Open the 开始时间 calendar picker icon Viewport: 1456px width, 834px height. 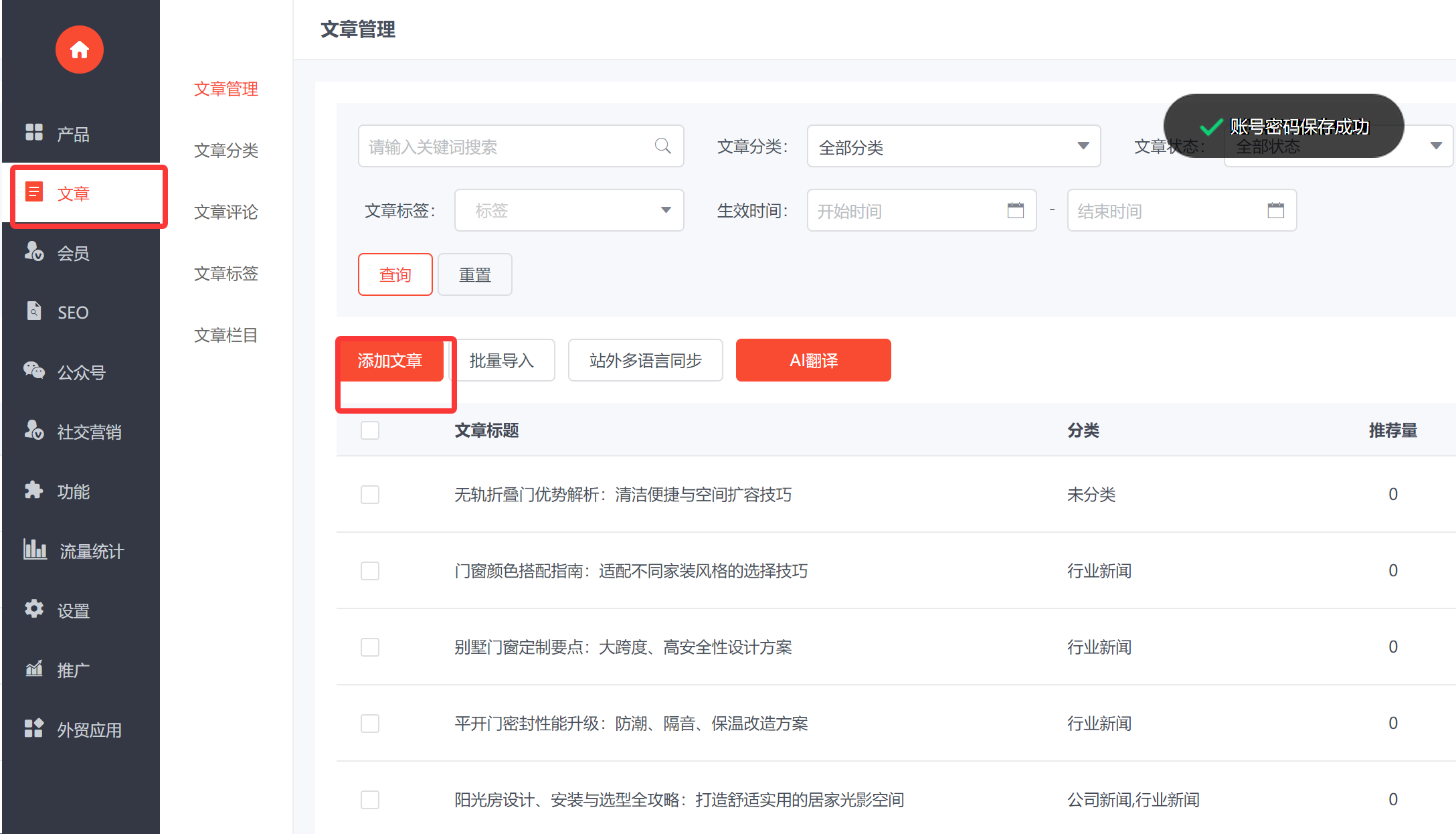[x=1015, y=211]
